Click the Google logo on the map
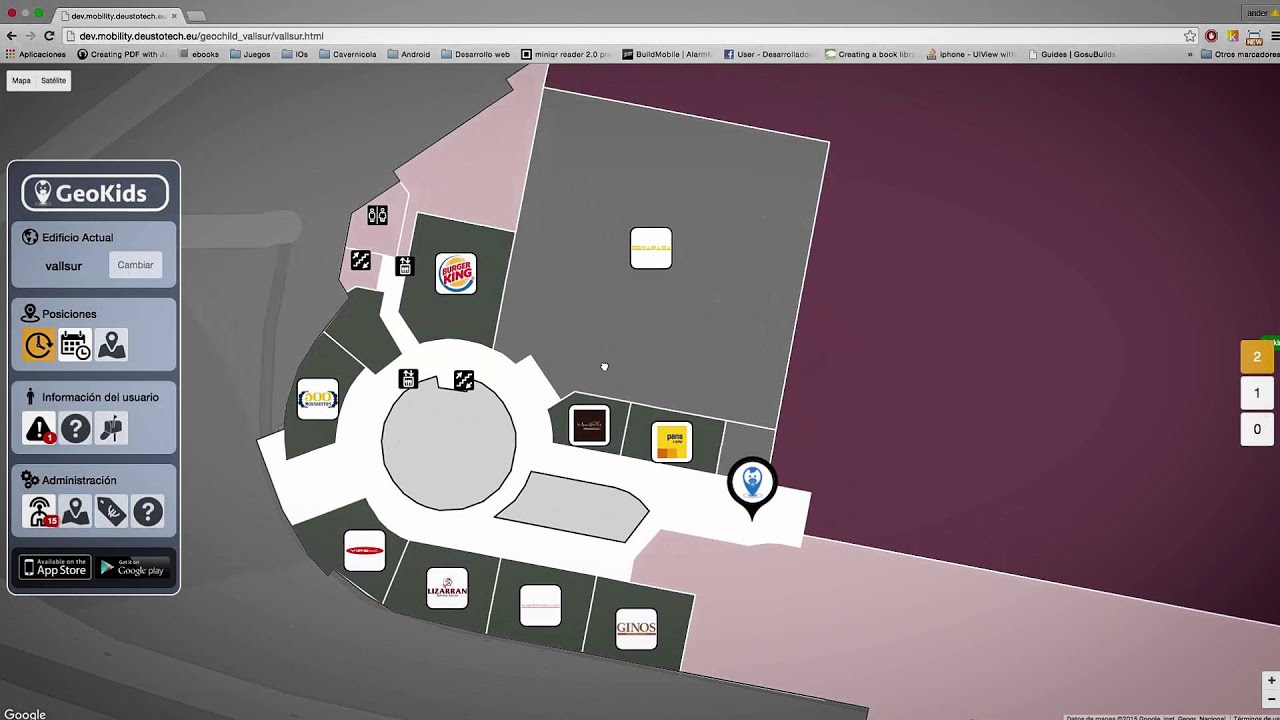Screen dimensions: 1280x720 (x=25, y=714)
